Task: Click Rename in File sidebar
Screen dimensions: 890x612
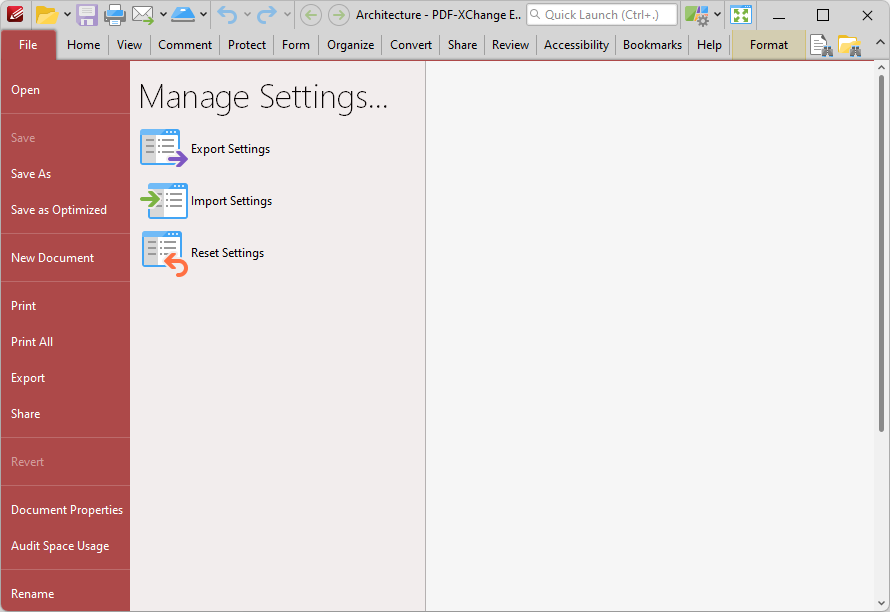Action: 65,594
